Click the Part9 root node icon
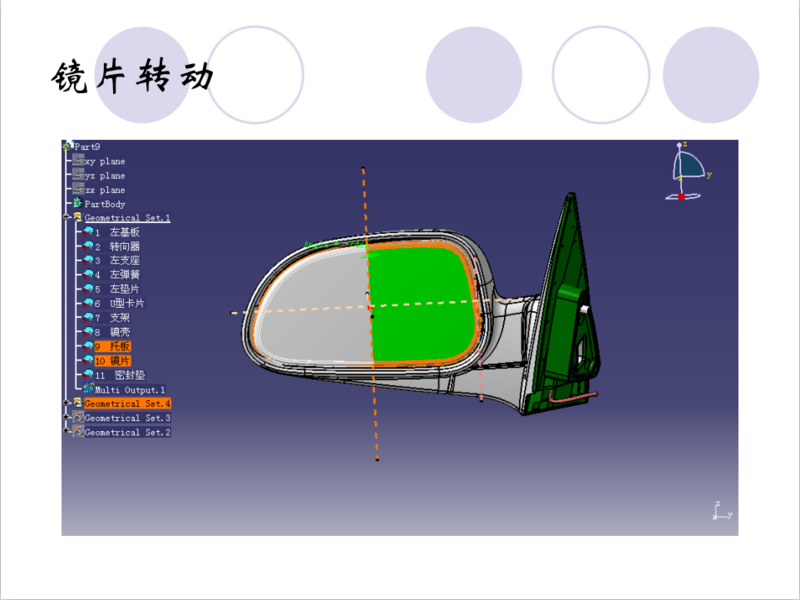Viewport: 800px width, 600px height. click(67, 146)
